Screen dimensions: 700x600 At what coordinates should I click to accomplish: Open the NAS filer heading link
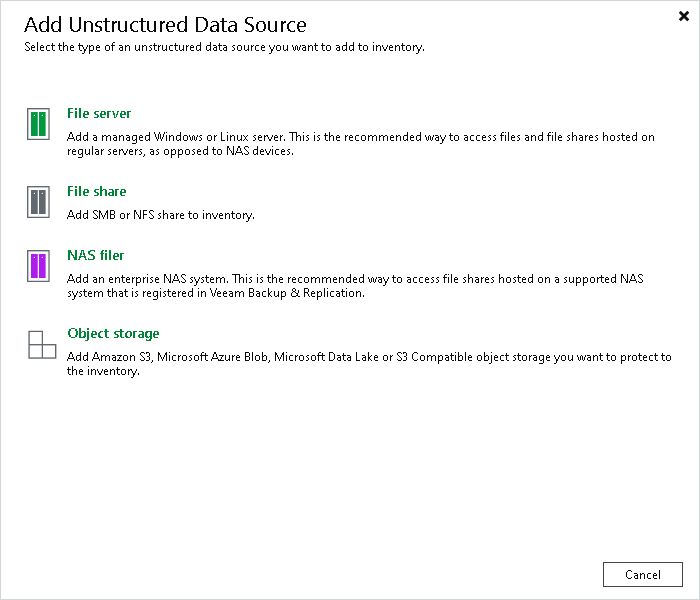[x=96, y=255]
